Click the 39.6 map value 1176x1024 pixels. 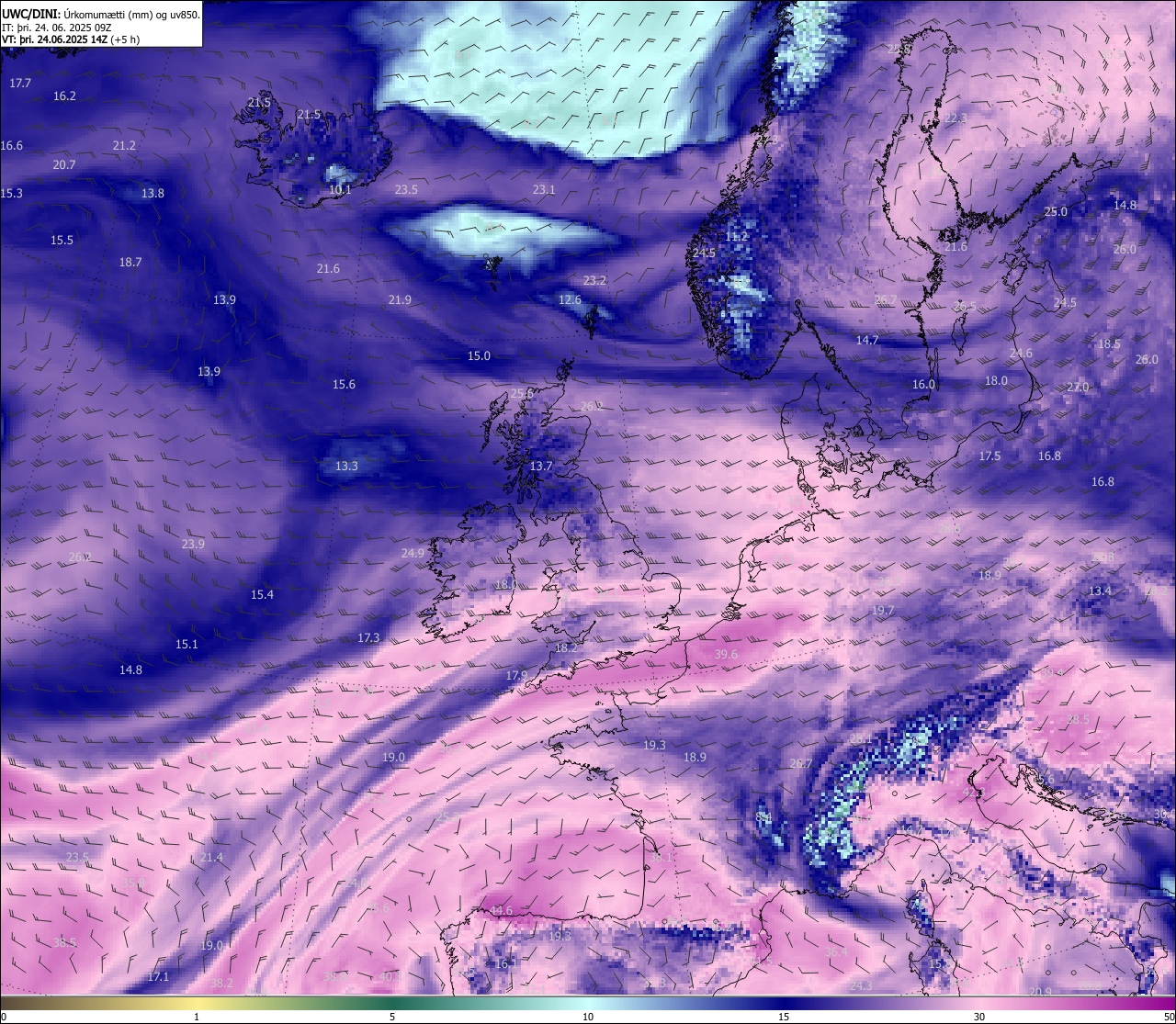tap(726, 655)
